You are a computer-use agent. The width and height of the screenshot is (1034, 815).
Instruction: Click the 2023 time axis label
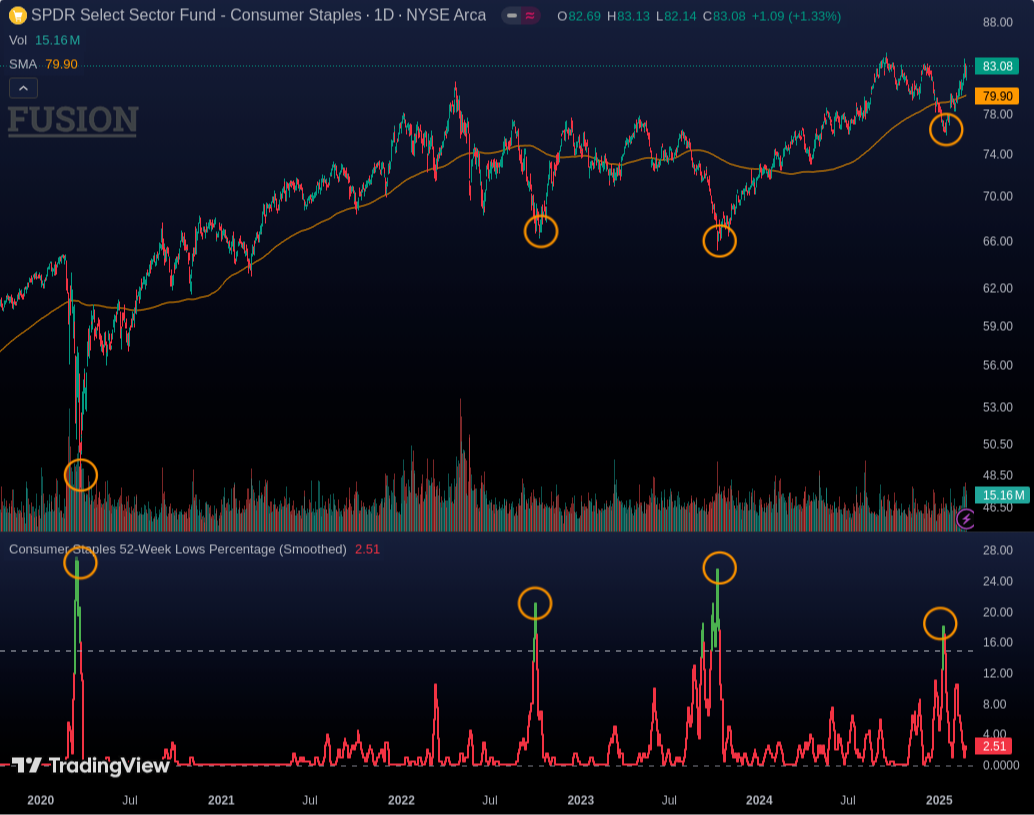580,800
